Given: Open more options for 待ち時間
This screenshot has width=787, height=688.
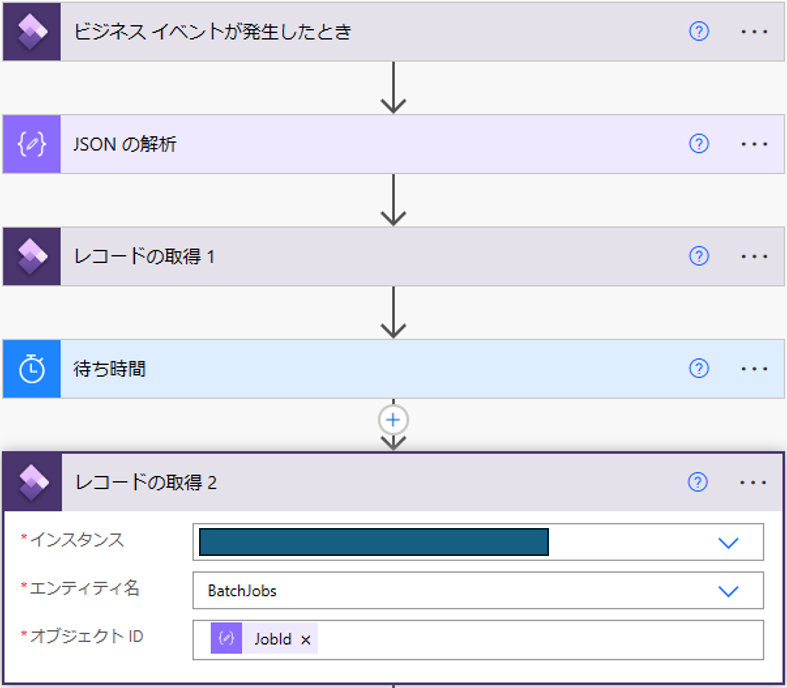Looking at the screenshot, I should pos(754,369).
